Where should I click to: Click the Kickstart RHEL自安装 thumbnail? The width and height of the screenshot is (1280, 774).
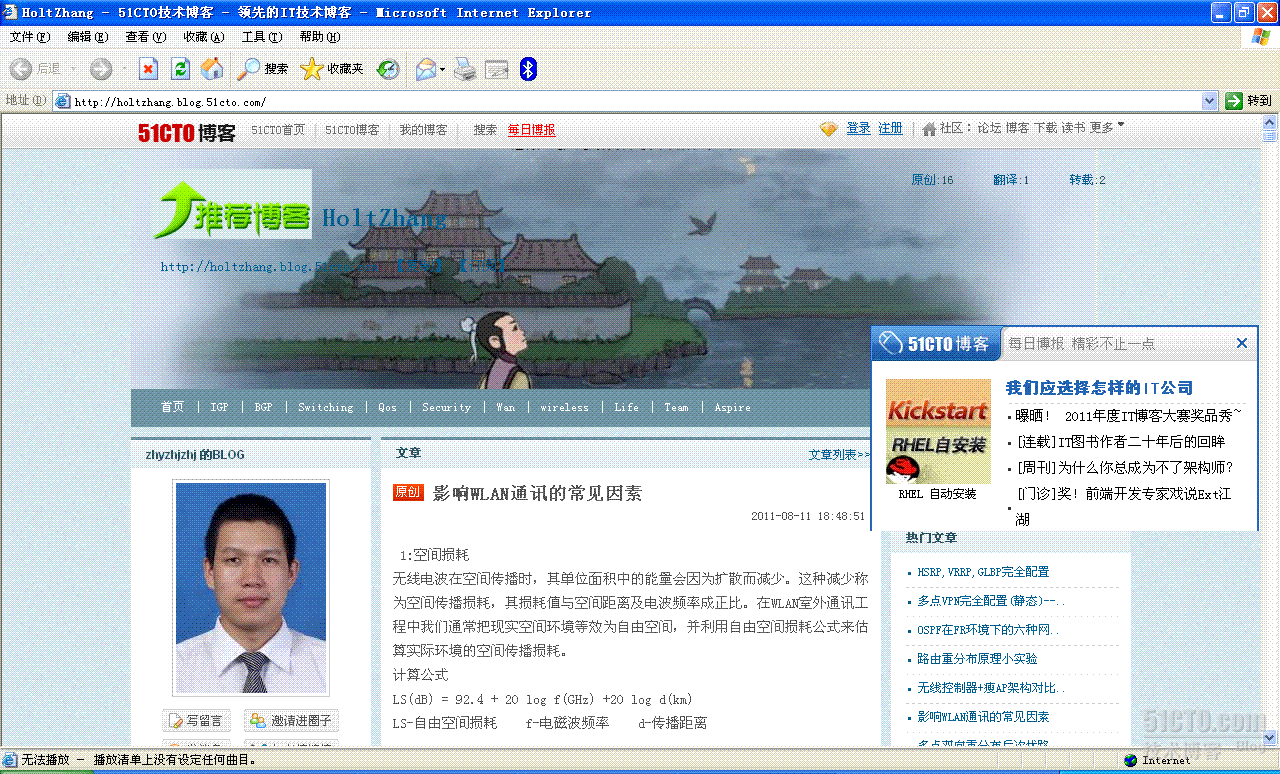(938, 432)
